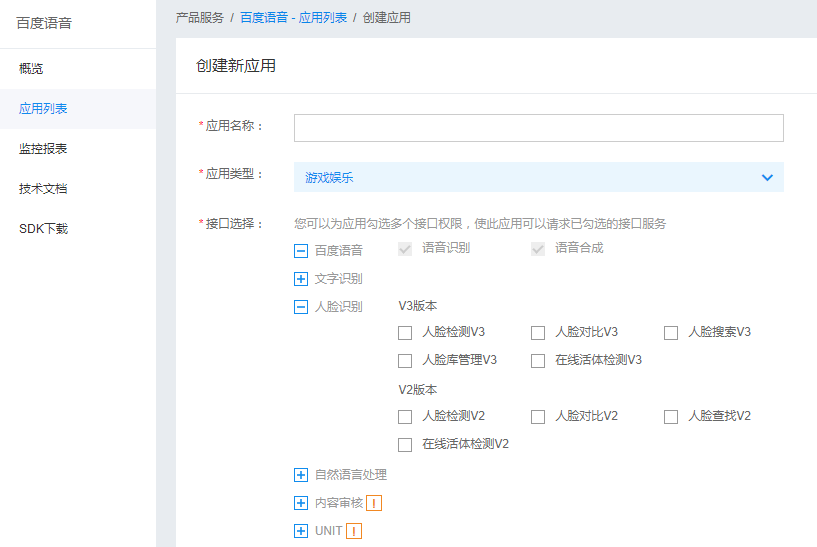Collapse the 人脸识别 interface group

tap(301, 307)
